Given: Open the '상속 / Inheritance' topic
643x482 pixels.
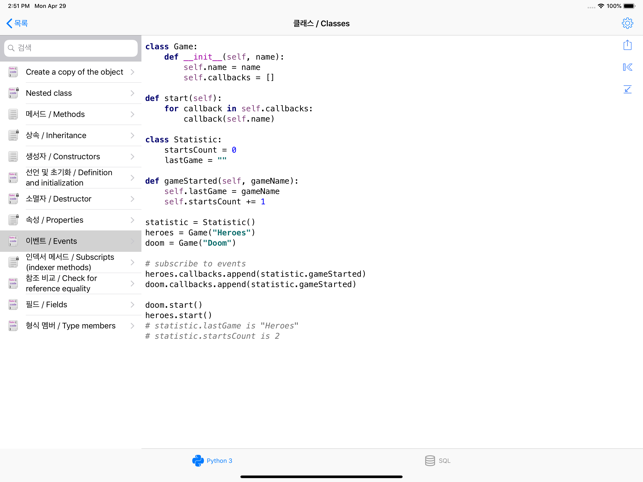Looking at the screenshot, I should (x=71, y=135).
